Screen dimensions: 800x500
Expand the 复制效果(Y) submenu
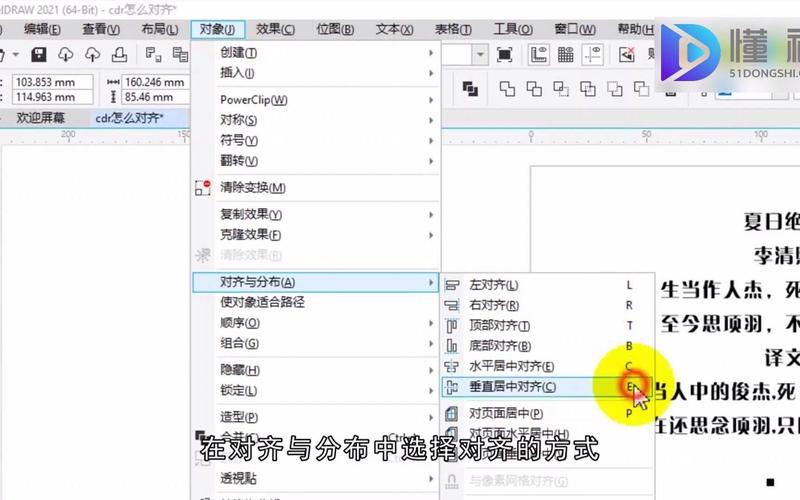click(x=316, y=214)
